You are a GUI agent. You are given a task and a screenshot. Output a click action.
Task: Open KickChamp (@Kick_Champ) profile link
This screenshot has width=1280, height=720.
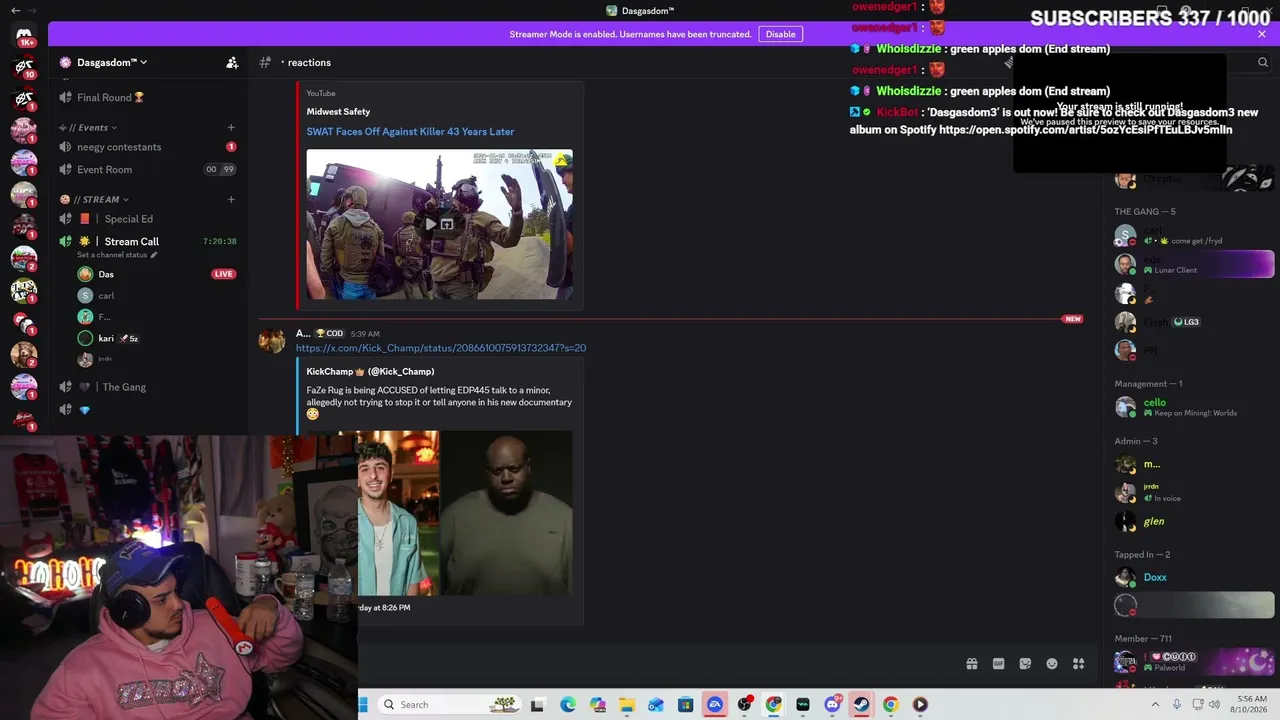[x=370, y=372]
